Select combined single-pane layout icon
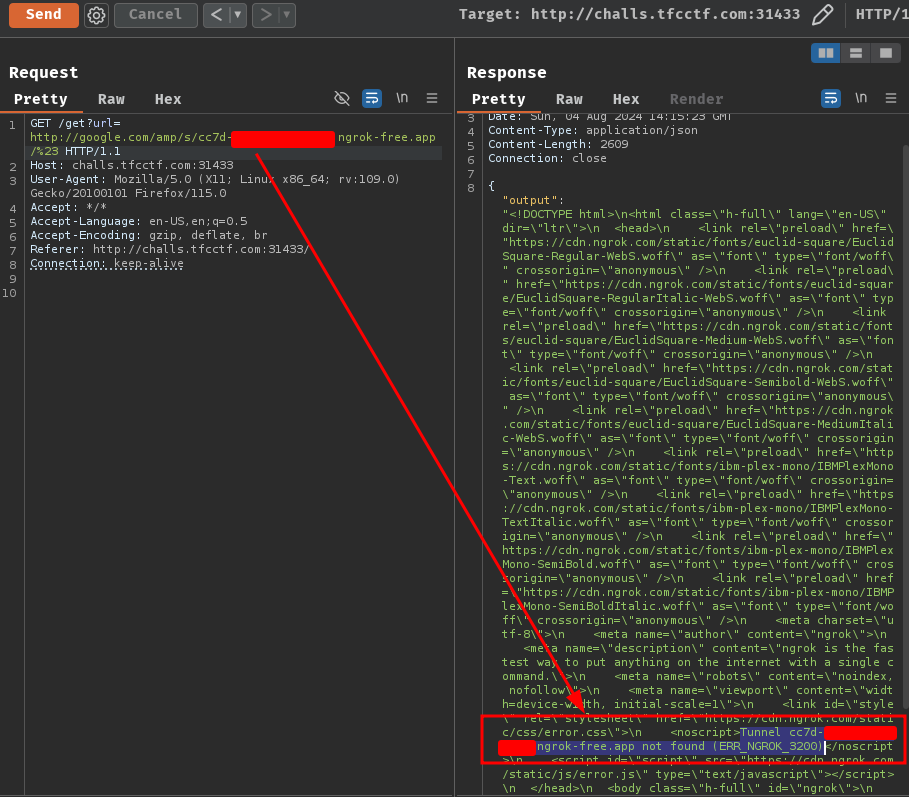Screen dimensions: 909x797 pyautogui.click(x=886, y=53)
